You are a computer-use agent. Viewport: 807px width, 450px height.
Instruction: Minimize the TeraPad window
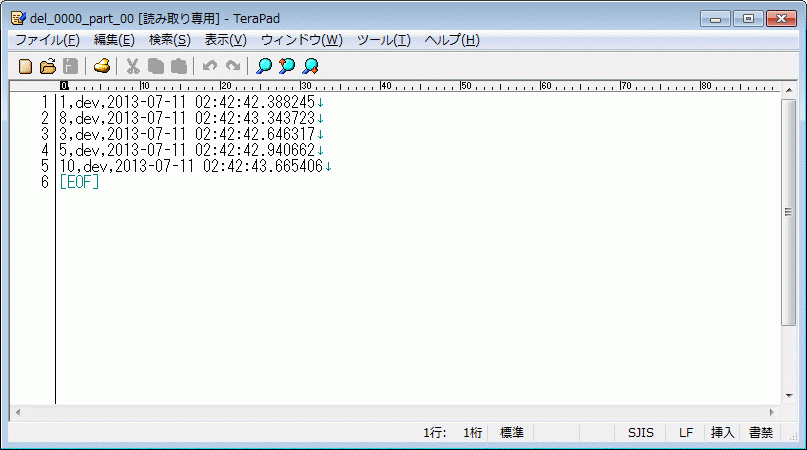click(x=715, y=19)
